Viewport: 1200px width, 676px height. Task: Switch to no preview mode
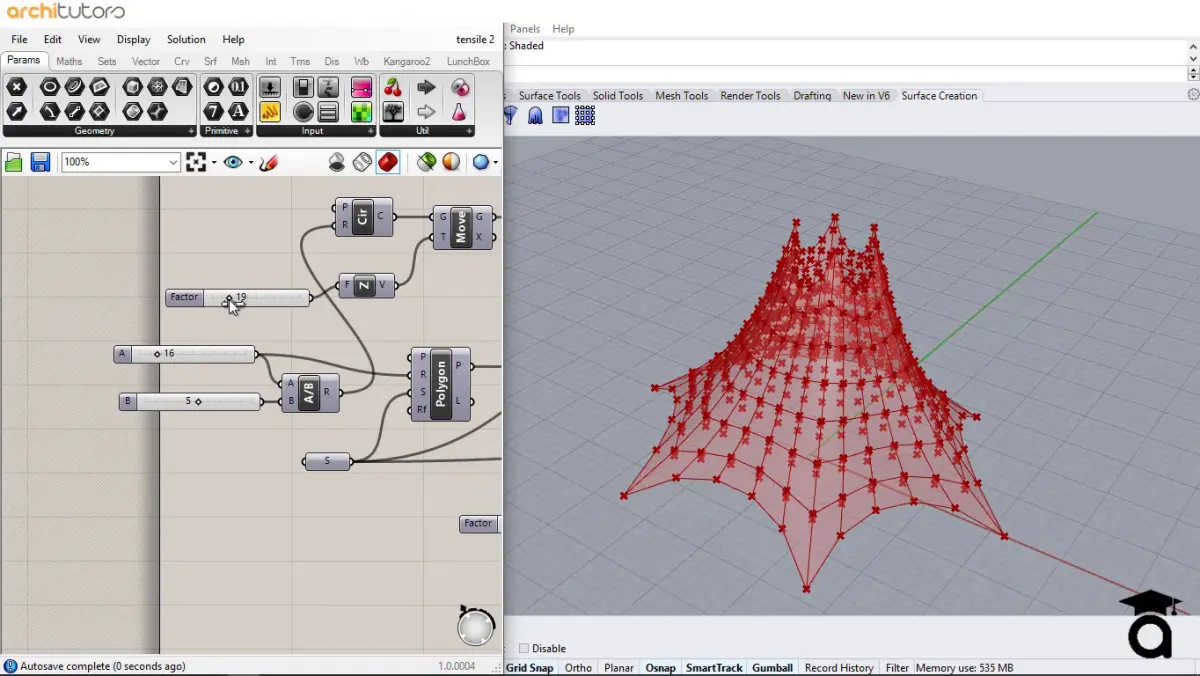pyautogui.click(x=337, y=162)
